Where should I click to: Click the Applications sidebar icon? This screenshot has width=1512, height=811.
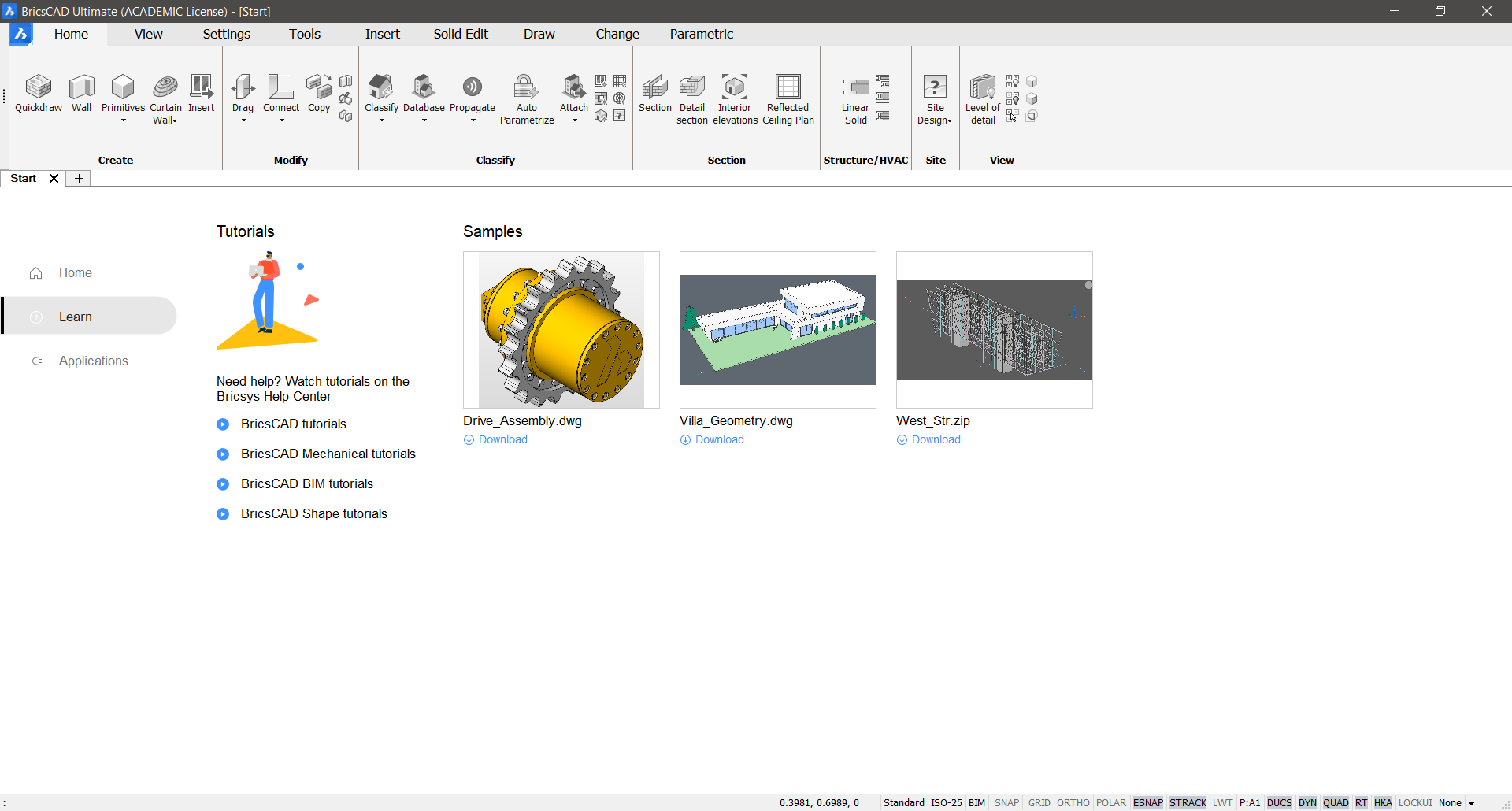tap(36, 361)
